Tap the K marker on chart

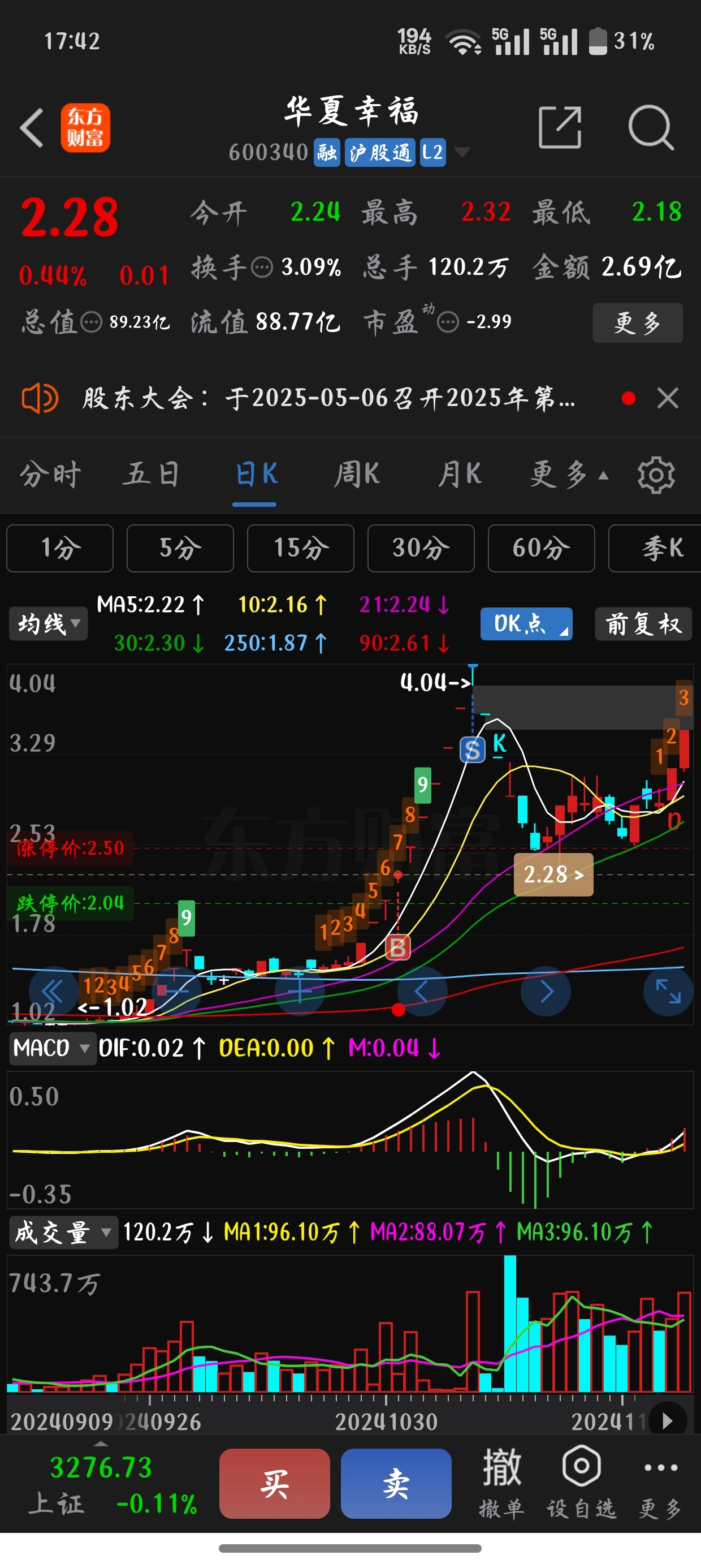[x=499, y=745]
